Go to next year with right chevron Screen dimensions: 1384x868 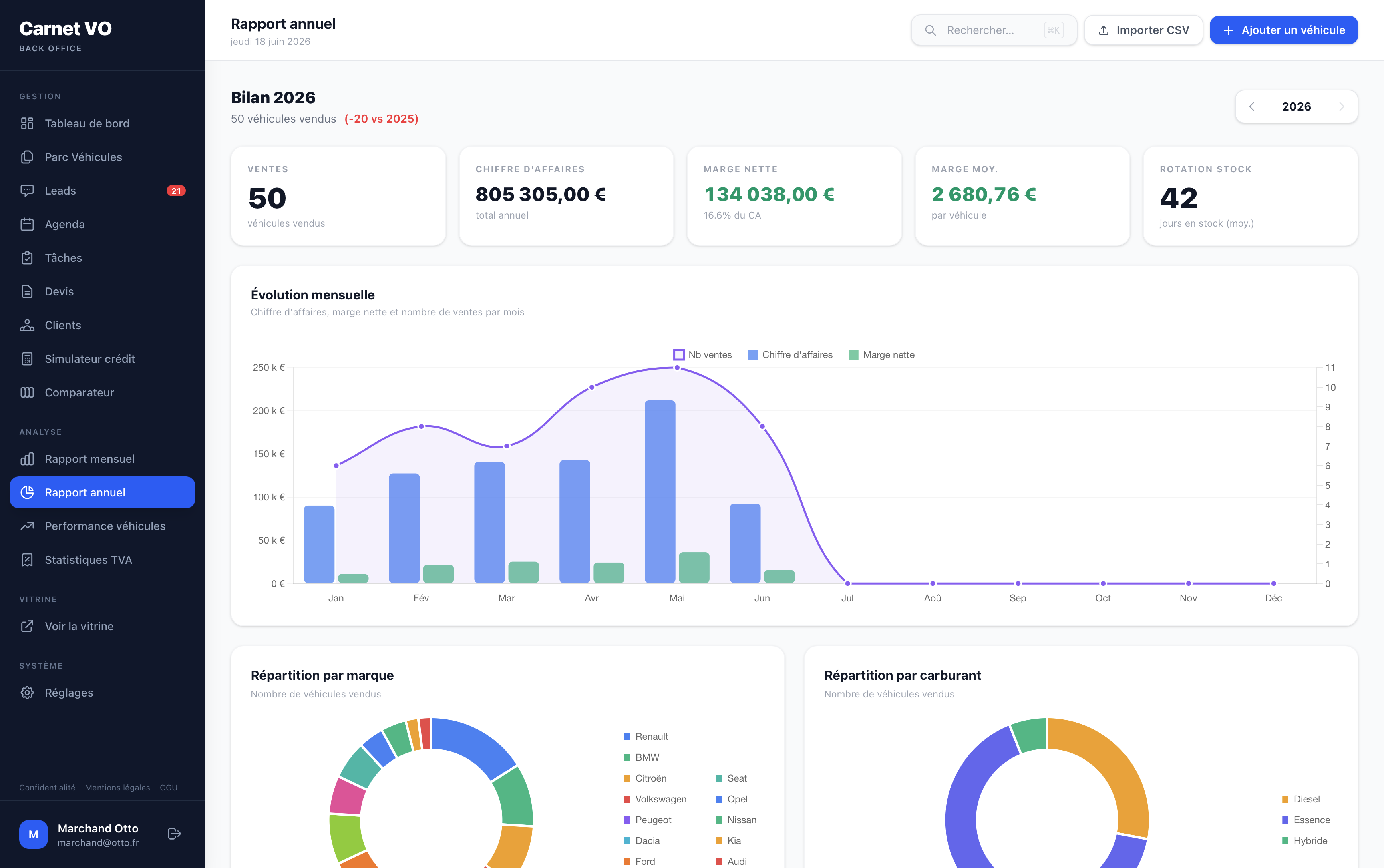[1342, 107]
